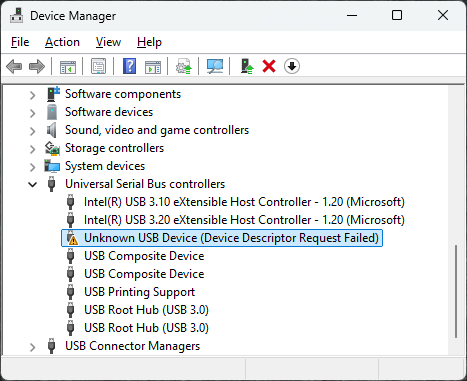Image resolution: width=467 pixels, height=381 pixels.
Task: Click the Back arrow toolbar icon
Action: click(14, 66)
